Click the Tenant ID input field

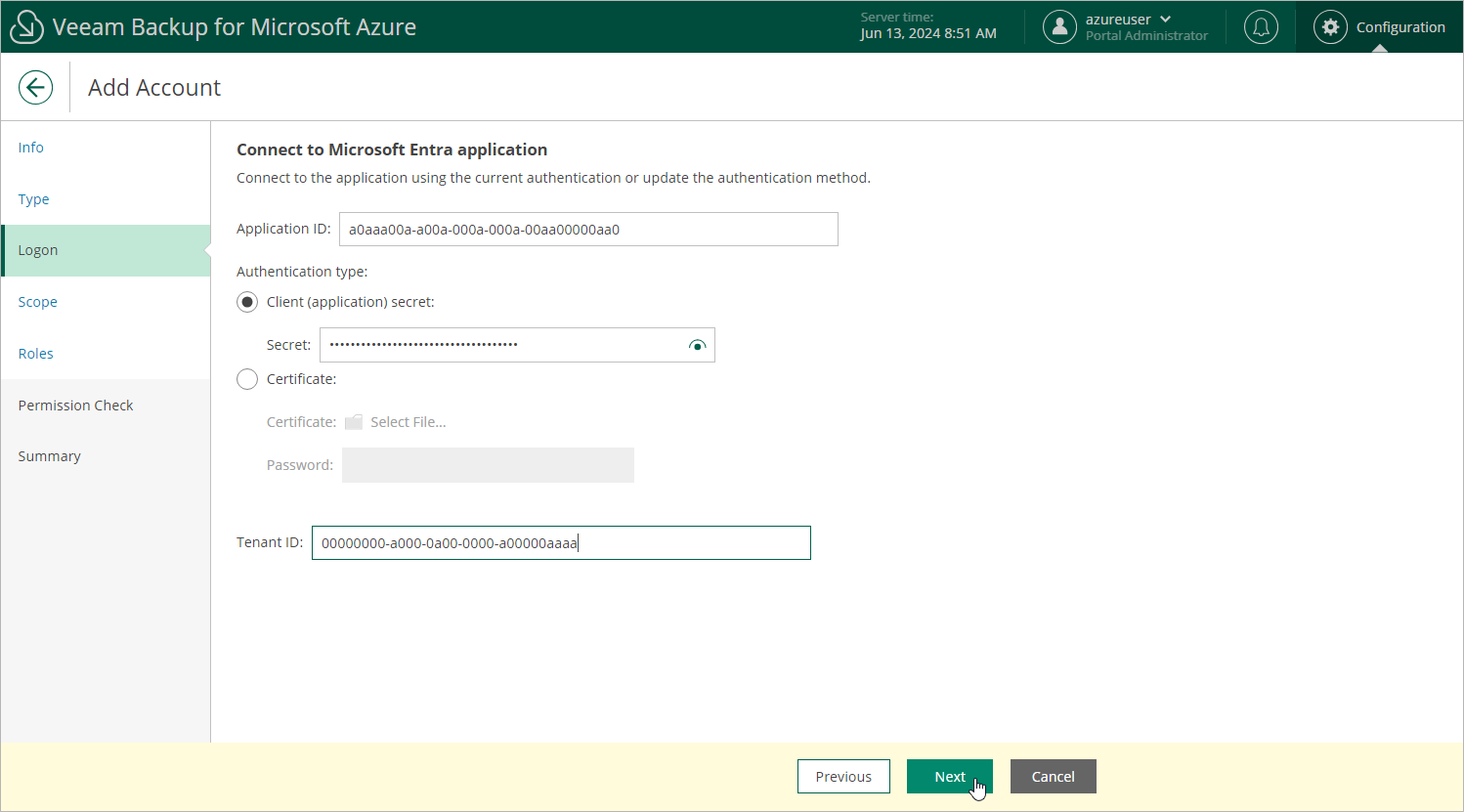(560, 543)
